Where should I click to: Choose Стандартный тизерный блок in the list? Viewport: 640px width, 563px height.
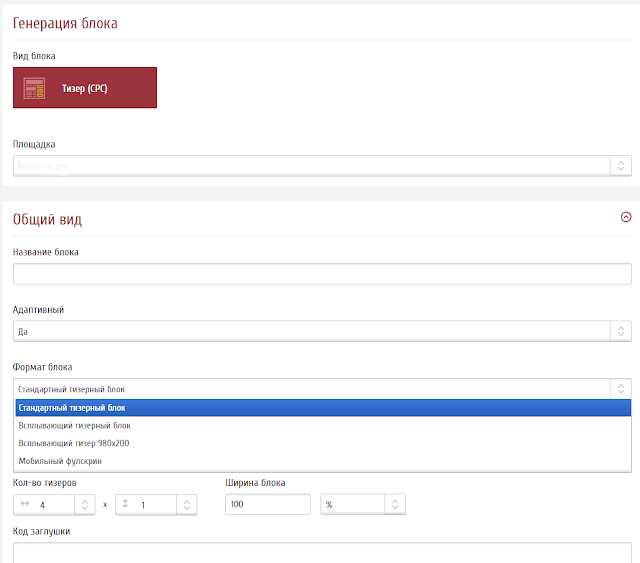point(323,408)
